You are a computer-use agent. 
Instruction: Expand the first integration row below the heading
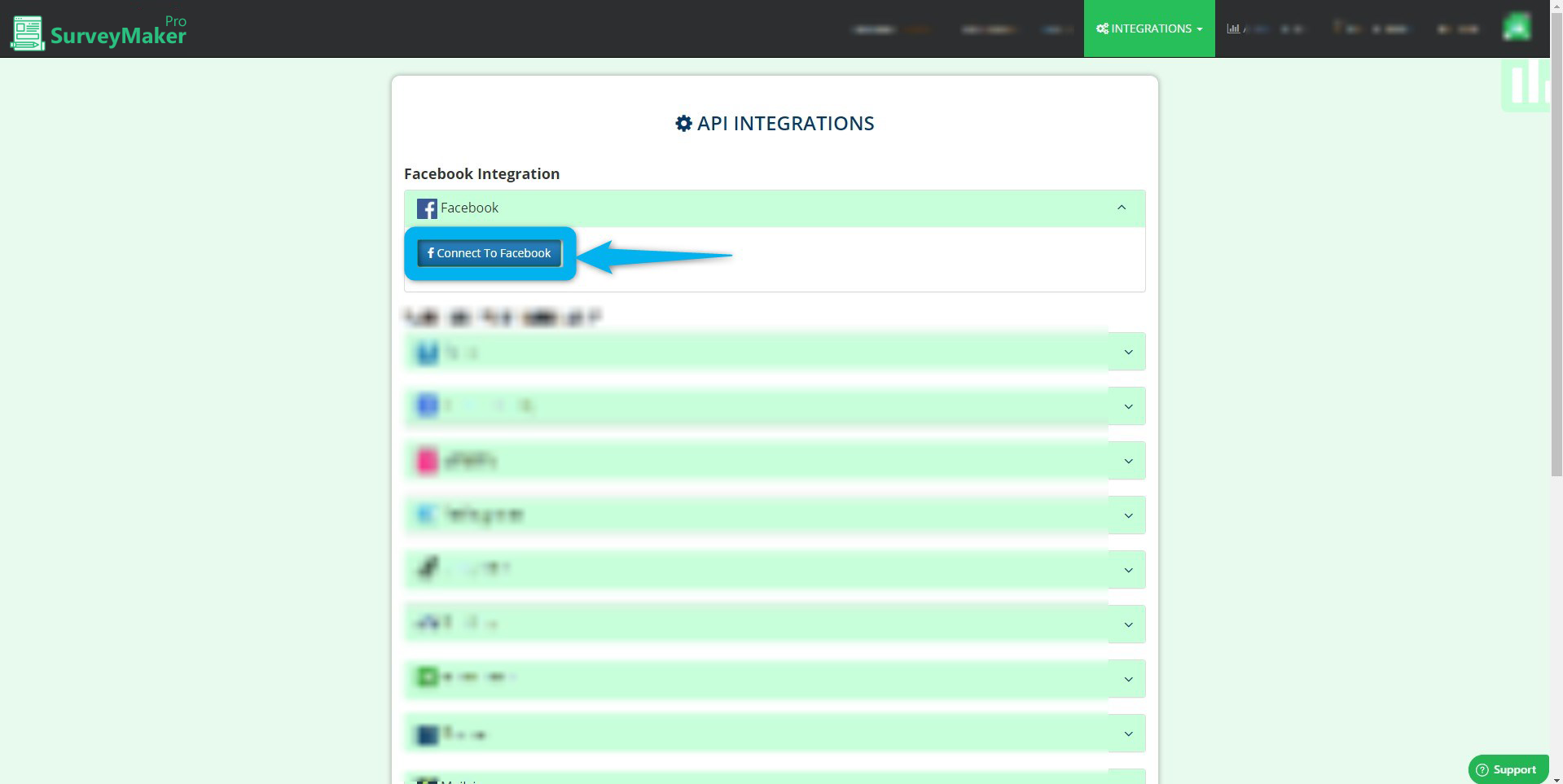coord(1128,351)
